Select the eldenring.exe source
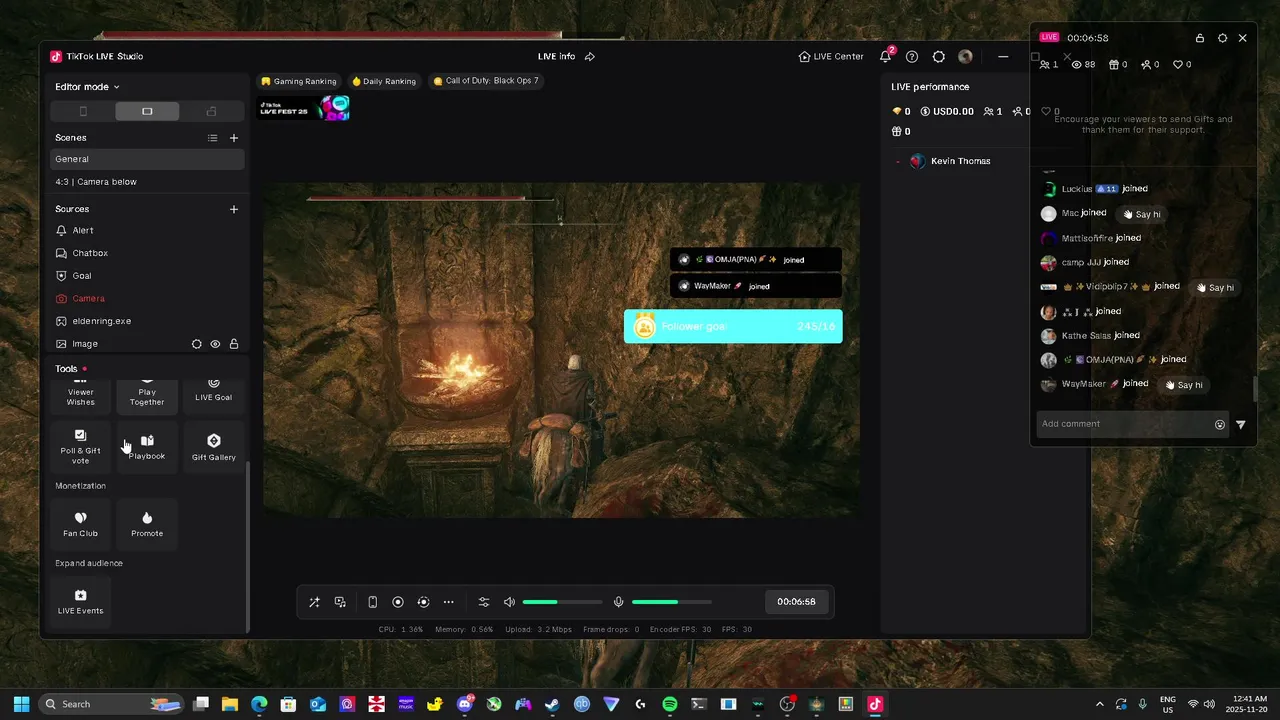Image resolution: width=1280 pixels, height=720 pixels. [147, 321]
